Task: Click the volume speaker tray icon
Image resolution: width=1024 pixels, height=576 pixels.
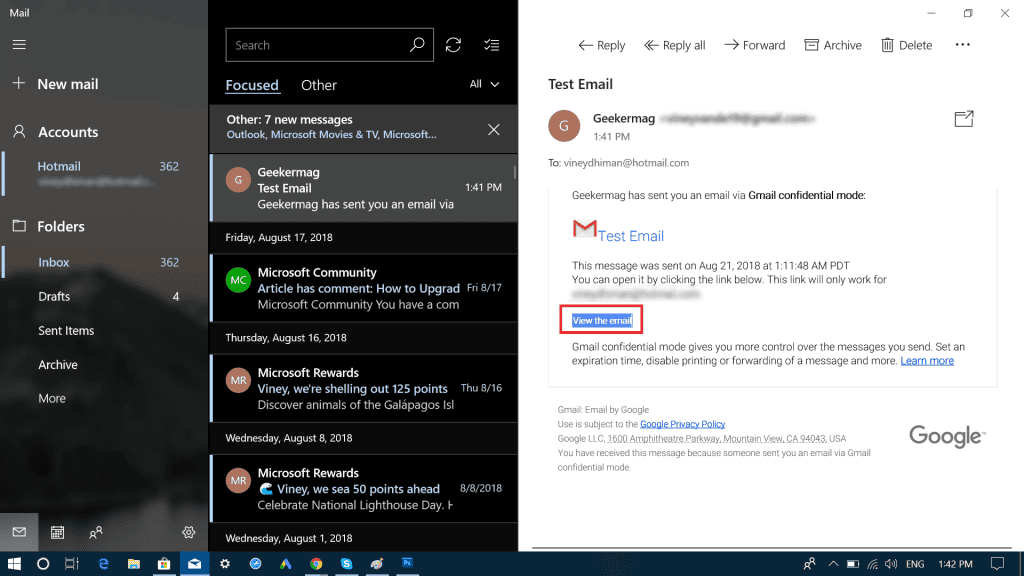Action: (x=891, y=564)
